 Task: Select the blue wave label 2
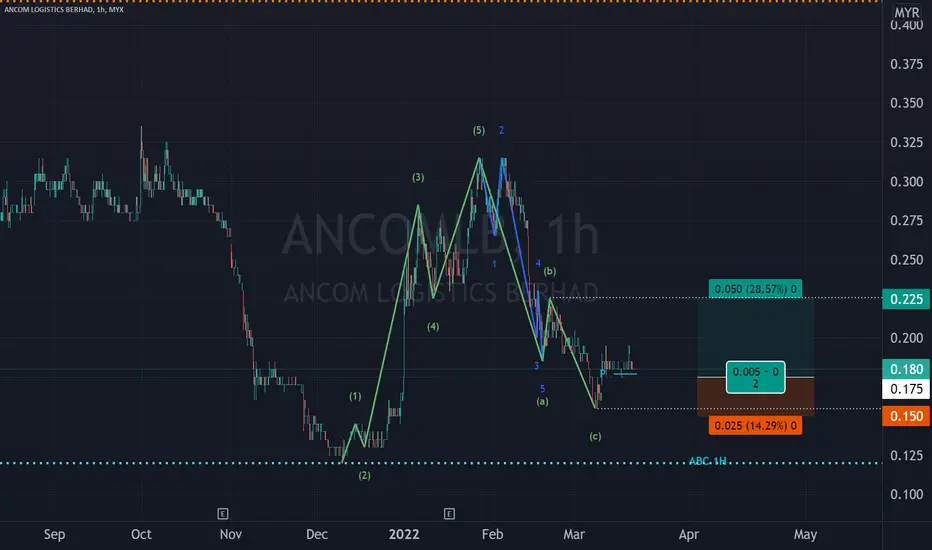click(502, 130)
